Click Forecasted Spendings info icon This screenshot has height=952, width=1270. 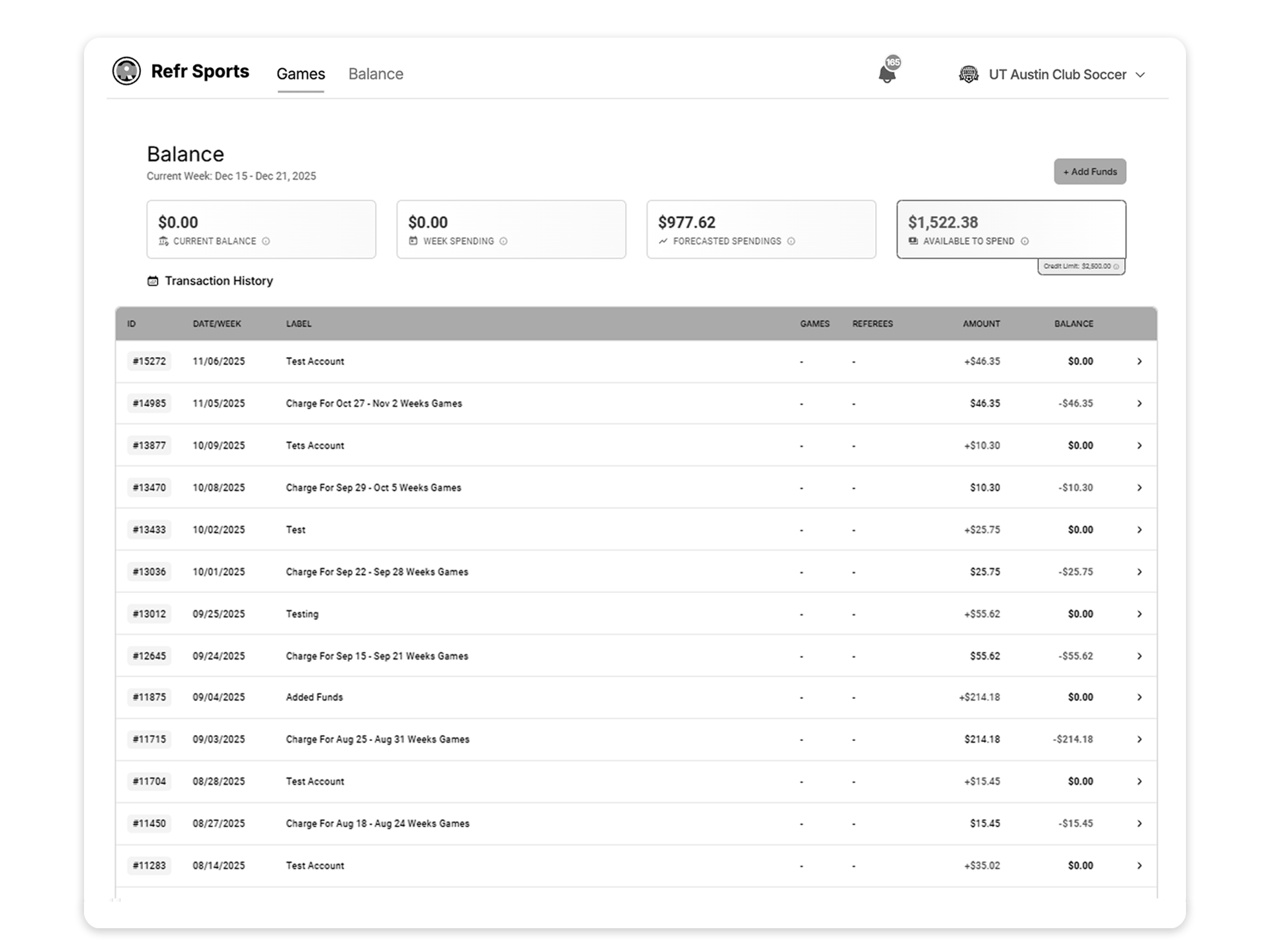click(791, 241)
